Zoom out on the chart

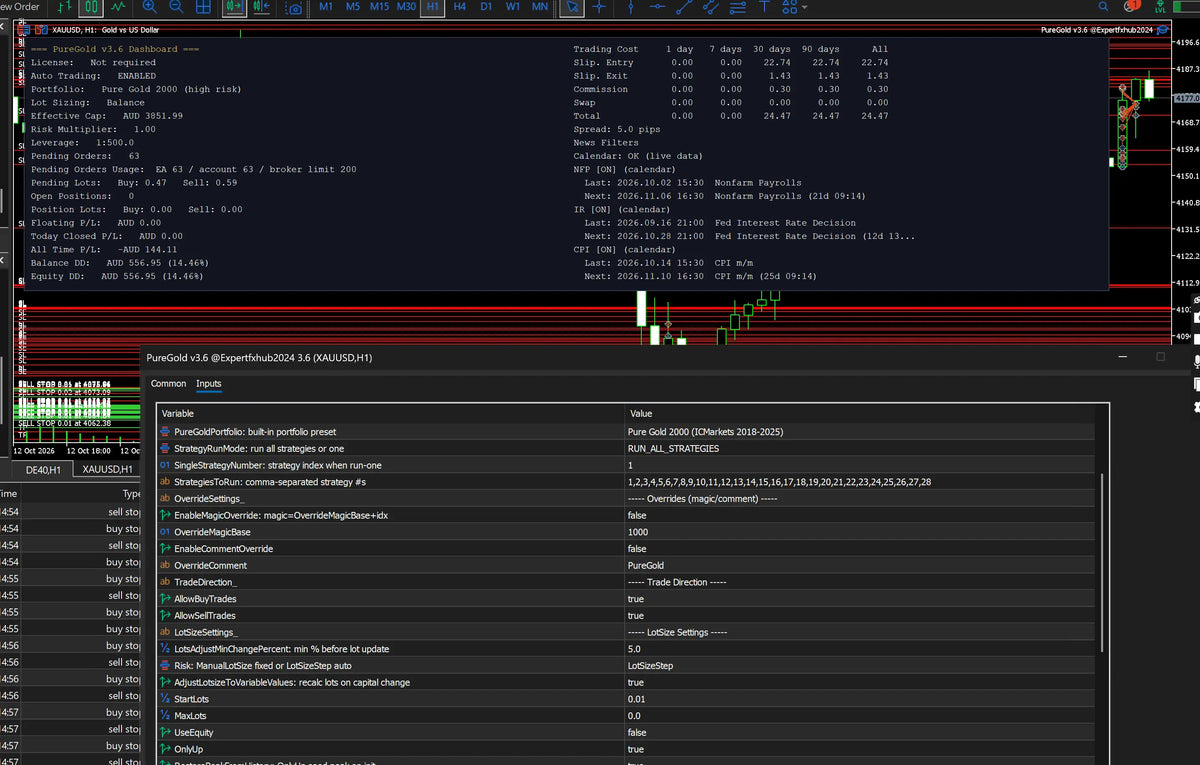176,7
